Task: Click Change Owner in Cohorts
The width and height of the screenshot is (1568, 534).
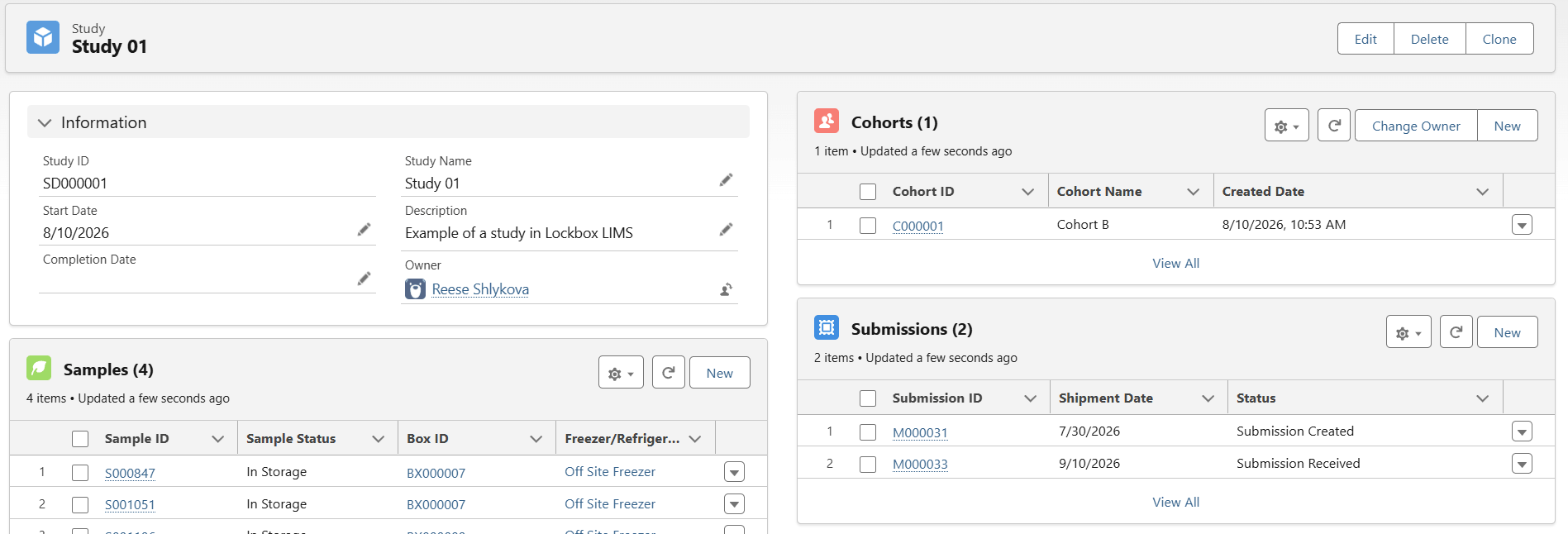Action: 1416,126
